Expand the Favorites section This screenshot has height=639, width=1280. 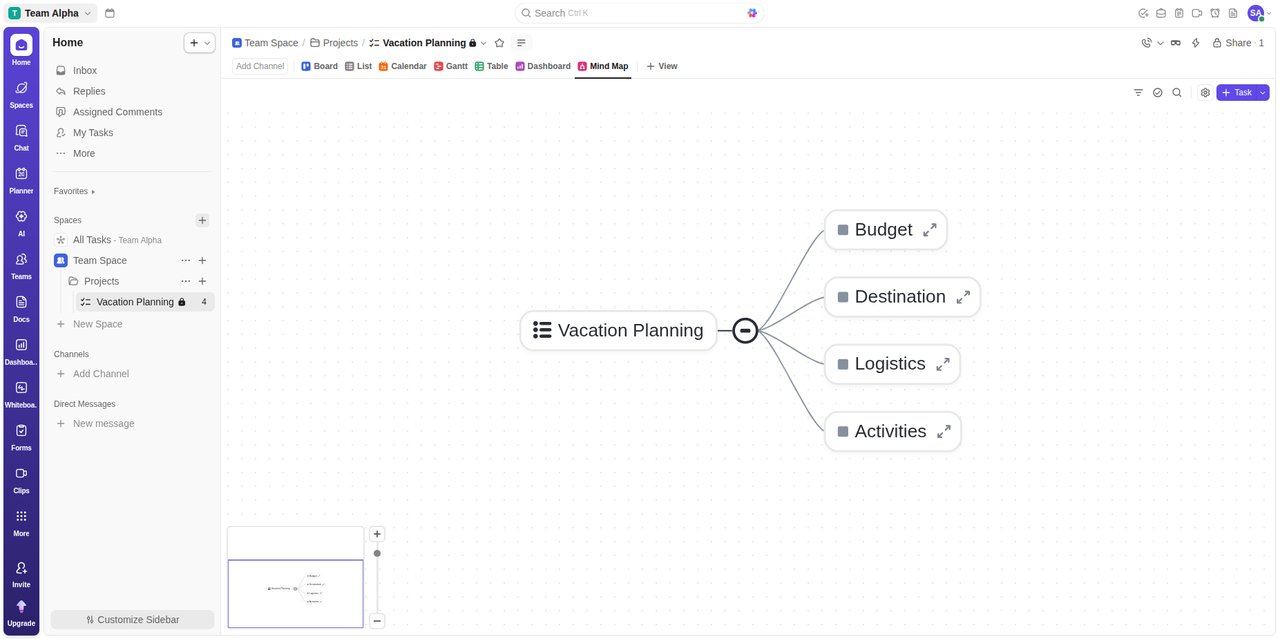pos(74,191)
